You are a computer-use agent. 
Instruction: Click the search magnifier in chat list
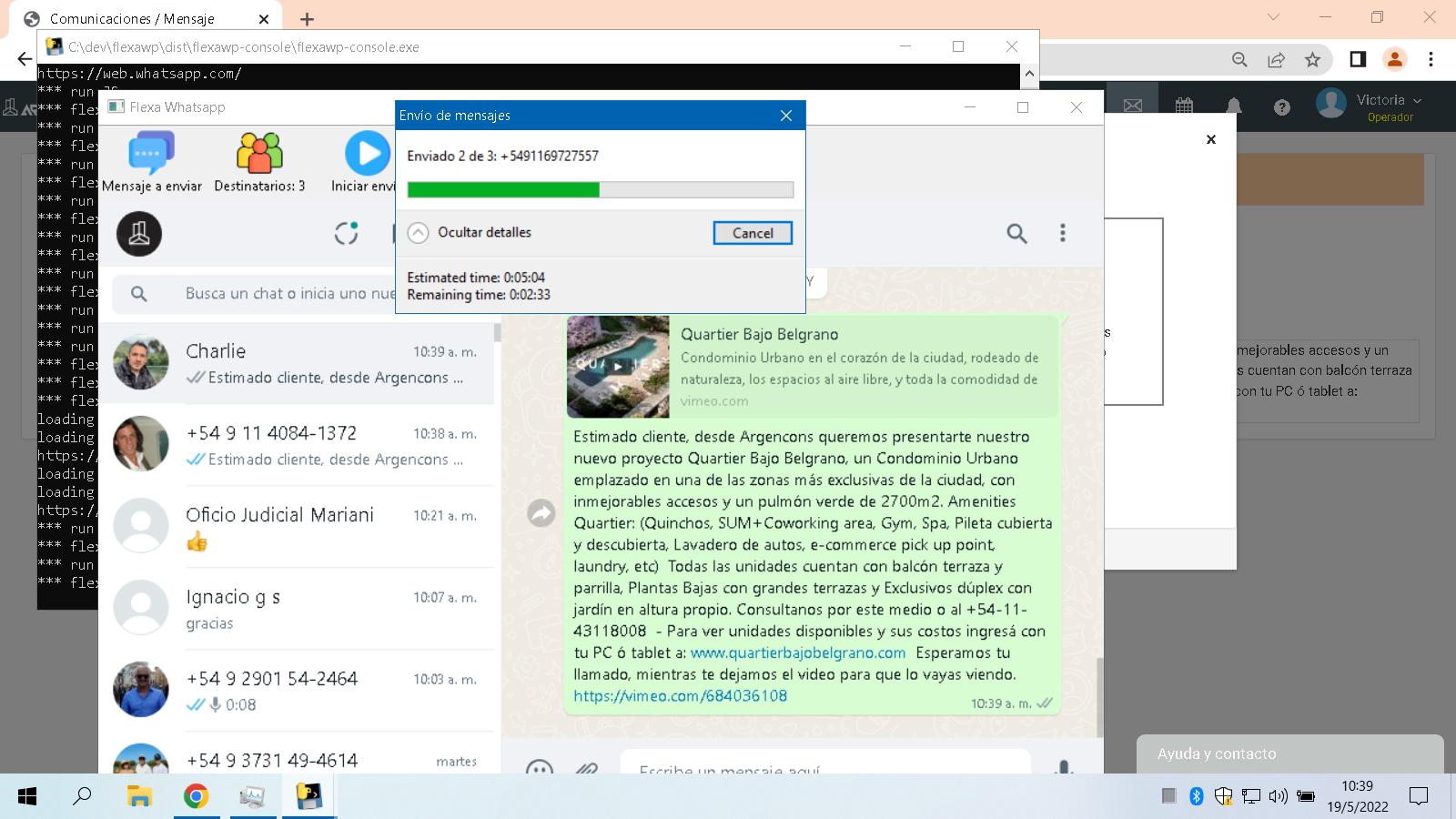138,294
